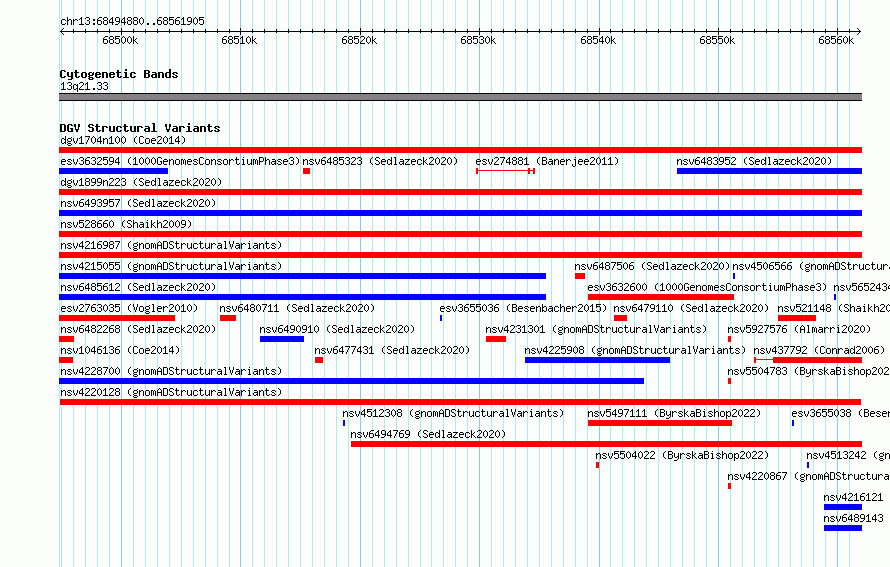Select nsv6487506 (Sedlazeck2020) label
890x567 pixels.
tap(652, 266)
